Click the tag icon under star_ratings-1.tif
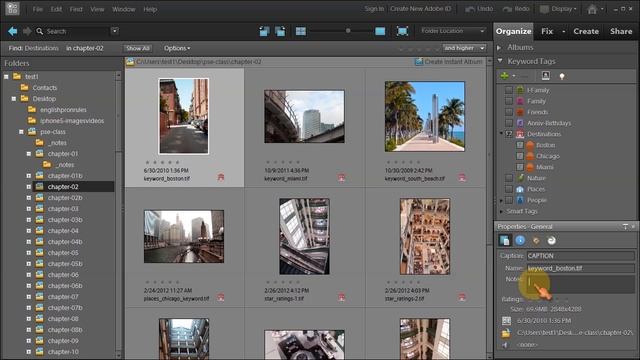The width and height of the screenshot is (640, 360). [342, 297]
